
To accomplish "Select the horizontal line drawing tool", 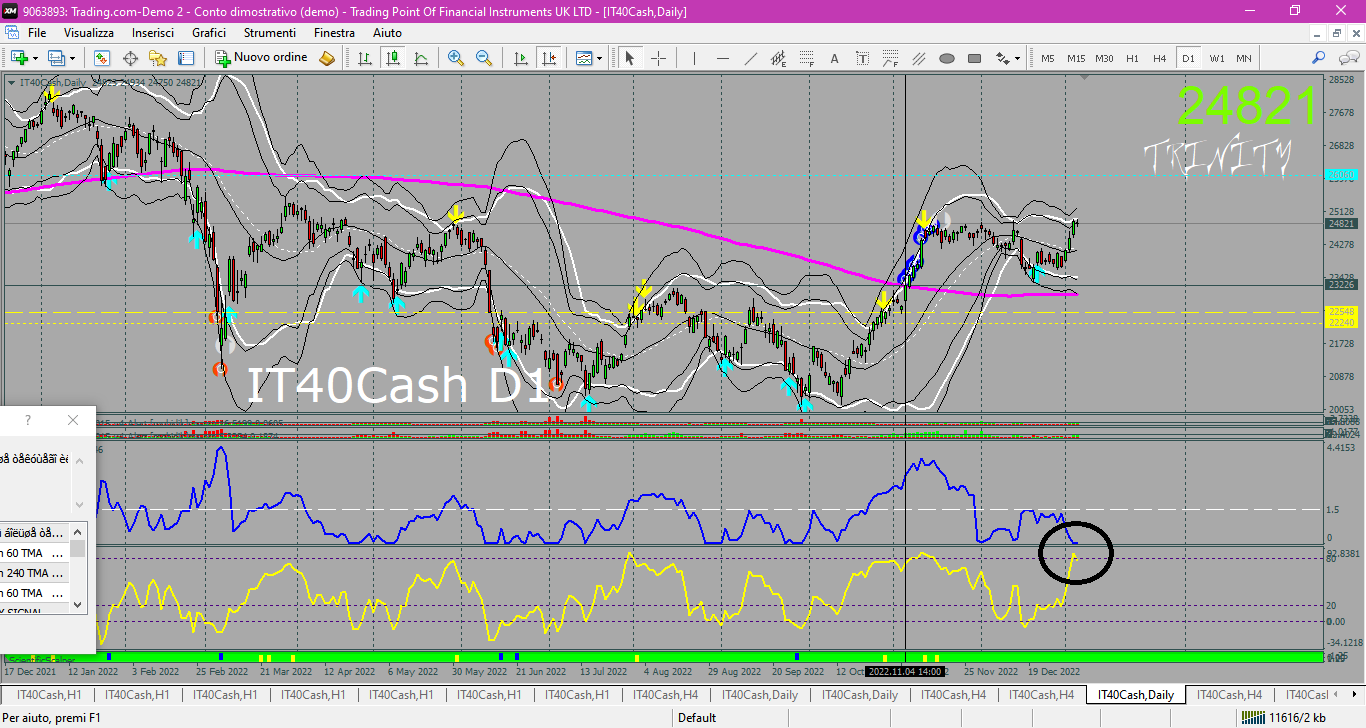I will pyautogui.click(x=723, y=58).
